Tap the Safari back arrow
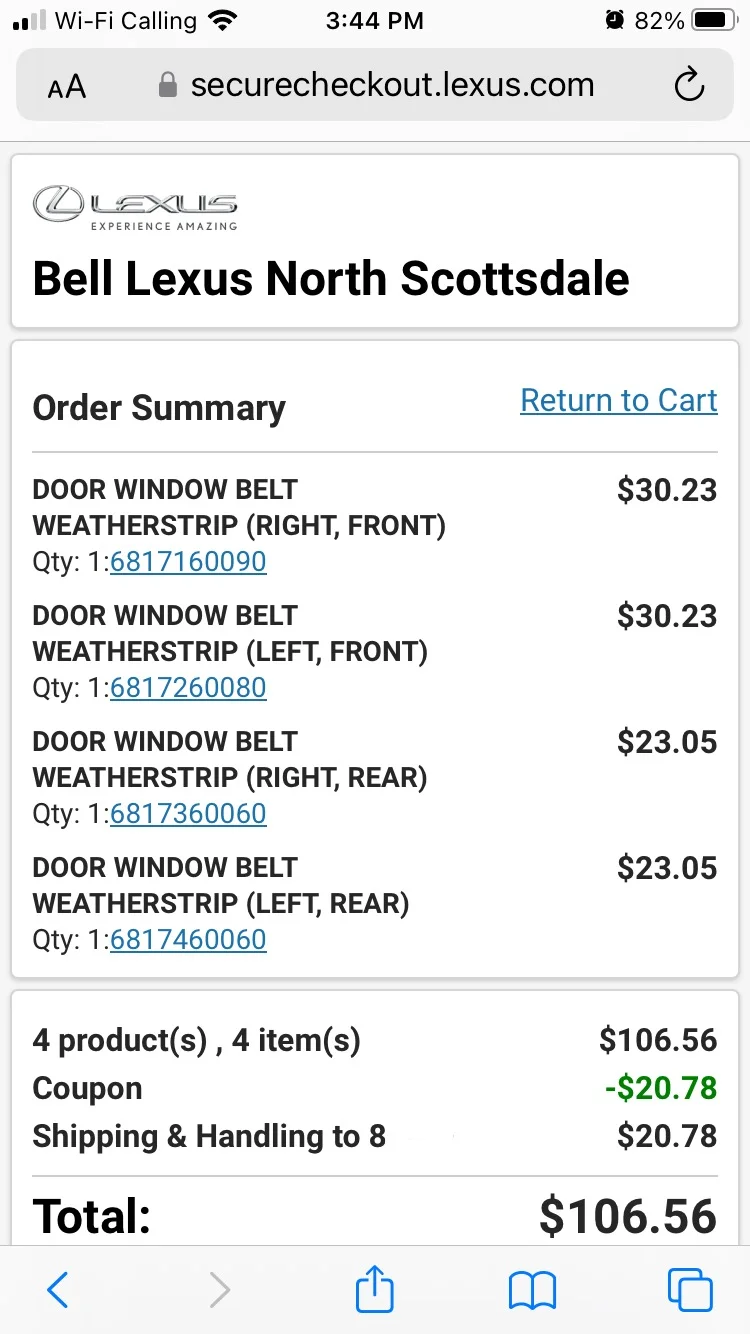The image size is (750, 1334). (58, 1290)
